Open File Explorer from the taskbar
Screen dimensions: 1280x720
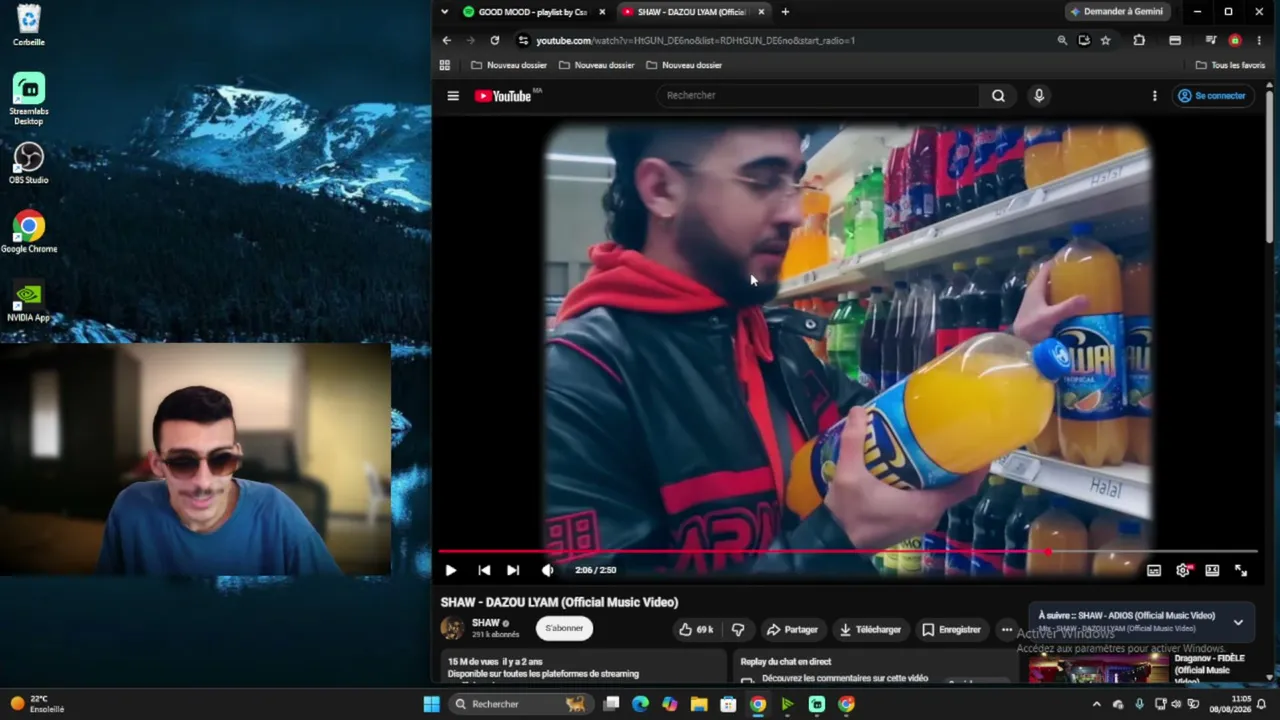pyautogui.click(x=698, y=704)
